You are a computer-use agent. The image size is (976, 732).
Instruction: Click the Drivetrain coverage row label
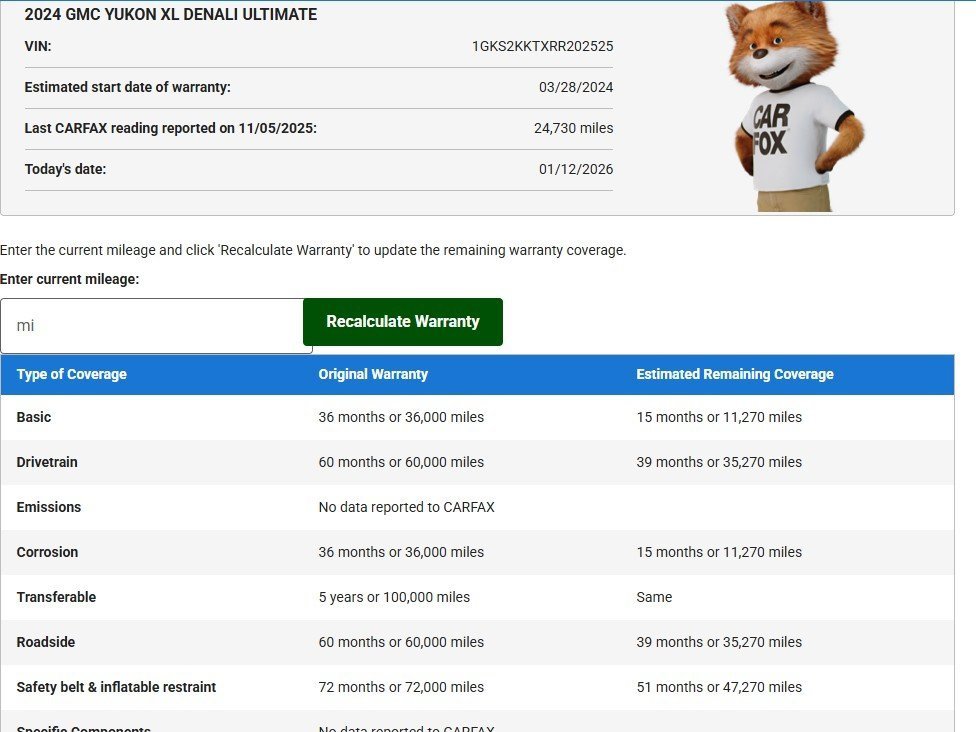(47, 462)
